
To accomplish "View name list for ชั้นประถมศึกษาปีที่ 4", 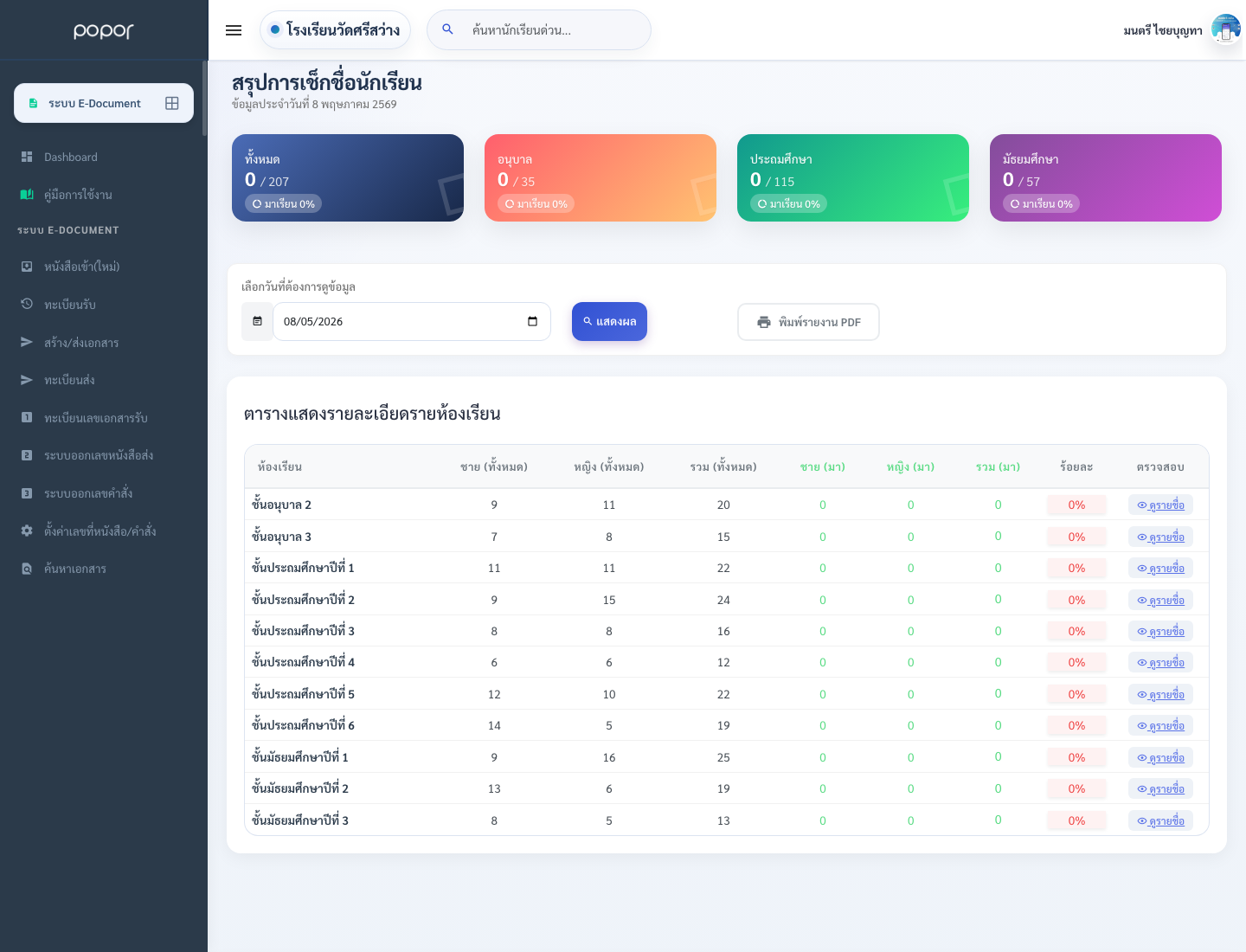I will pyautogui.click(x=1160, y=662).
